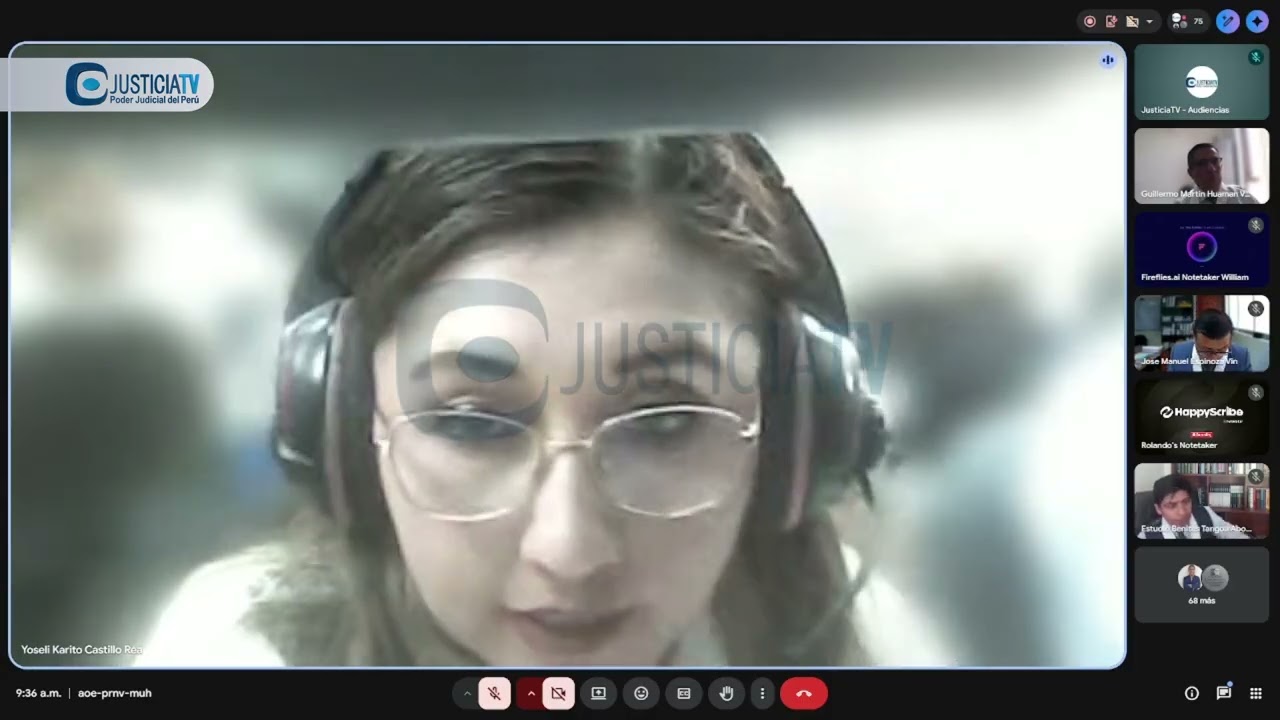Click the muted mic icon on Fireflies tile
1280x720 pixels.
(x=1255, y=226)
